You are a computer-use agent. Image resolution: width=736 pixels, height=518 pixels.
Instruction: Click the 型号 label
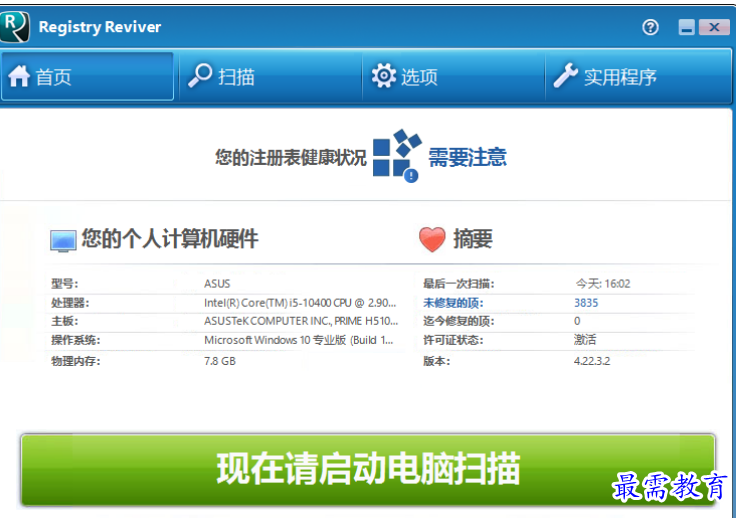[64, 284]
